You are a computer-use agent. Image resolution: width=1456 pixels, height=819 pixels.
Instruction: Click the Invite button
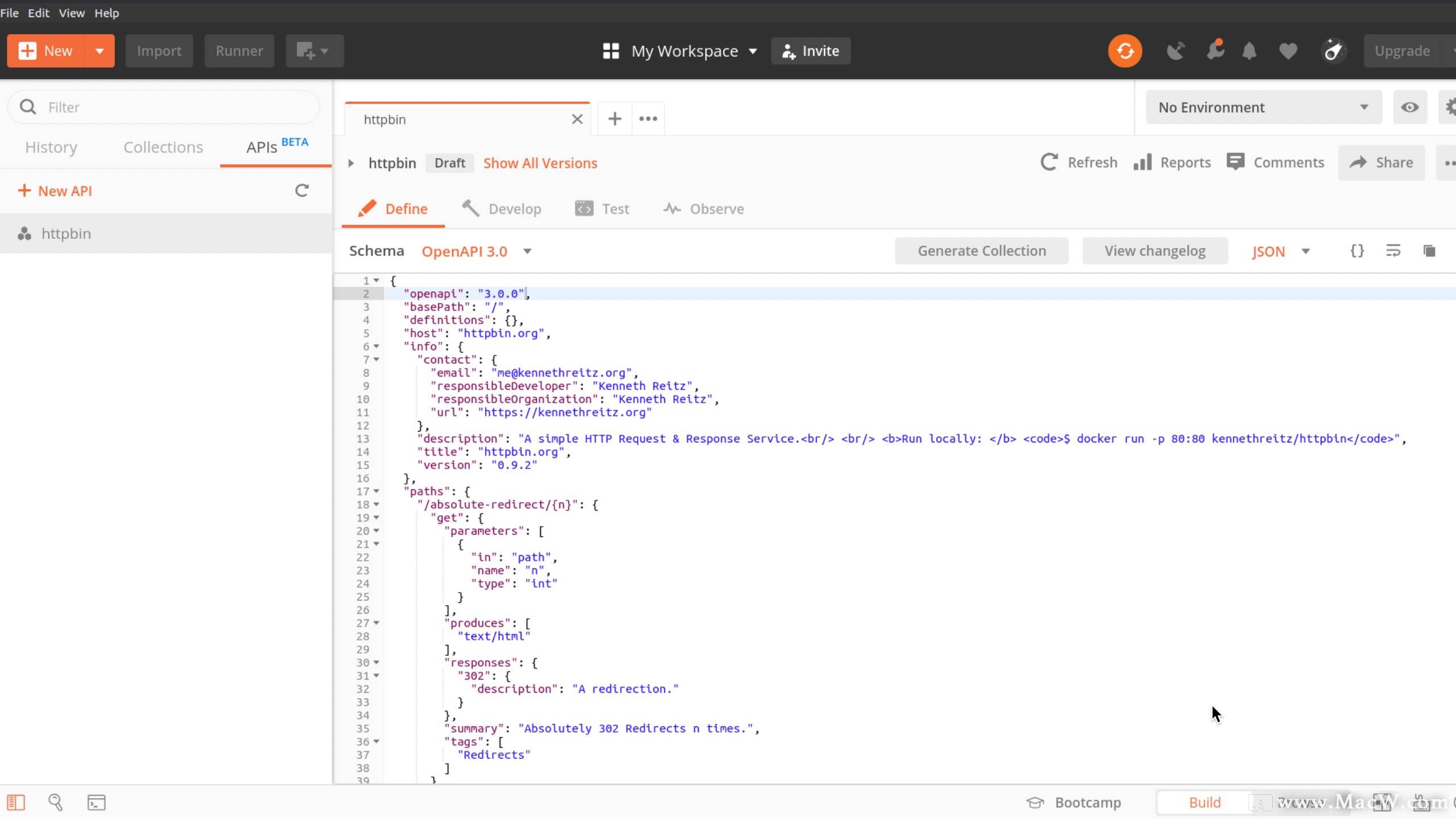[x=810, y=51]
